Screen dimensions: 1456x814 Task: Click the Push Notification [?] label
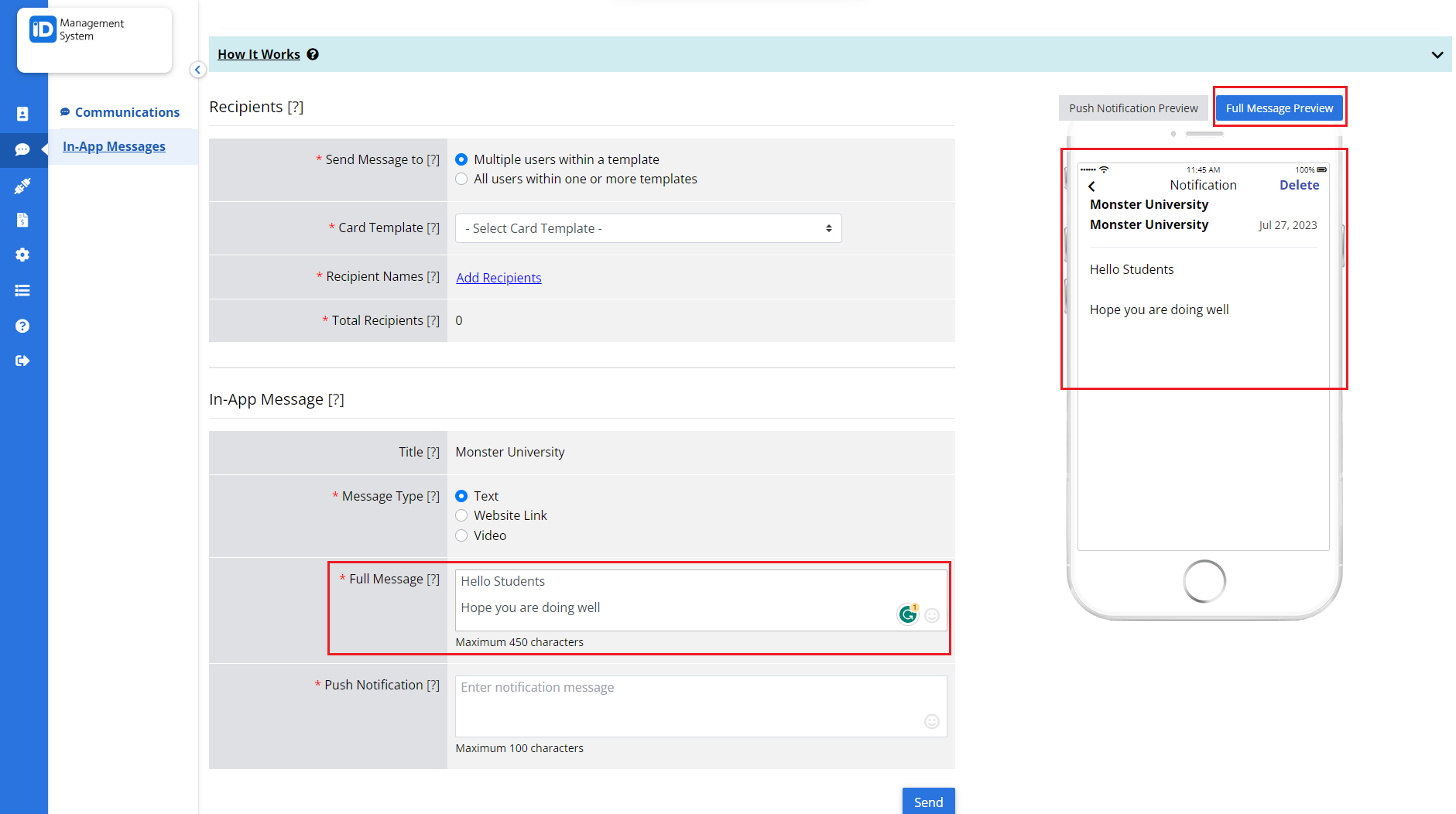tap(377, 685)
